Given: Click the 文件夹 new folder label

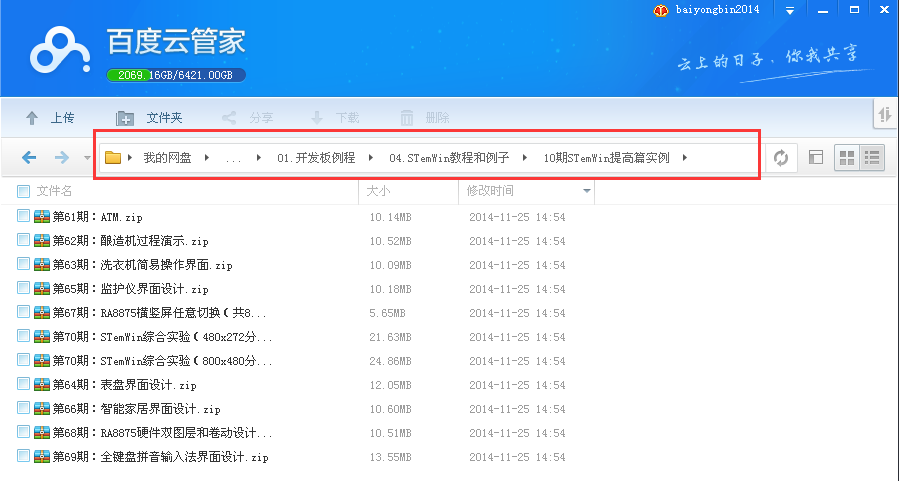Looking at the screenshot, I should click(165, 118).
